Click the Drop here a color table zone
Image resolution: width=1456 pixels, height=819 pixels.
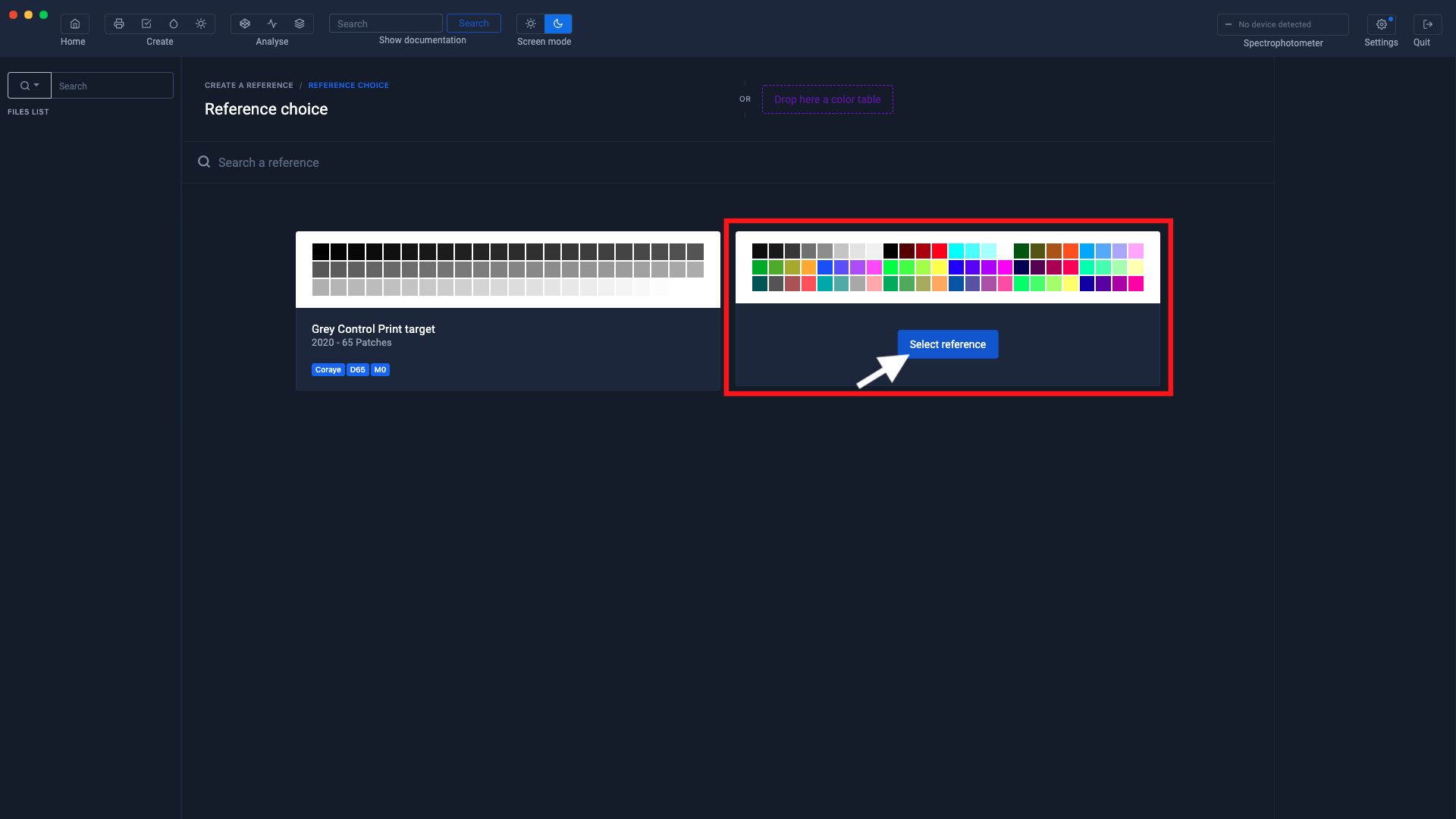pos(827,99)
